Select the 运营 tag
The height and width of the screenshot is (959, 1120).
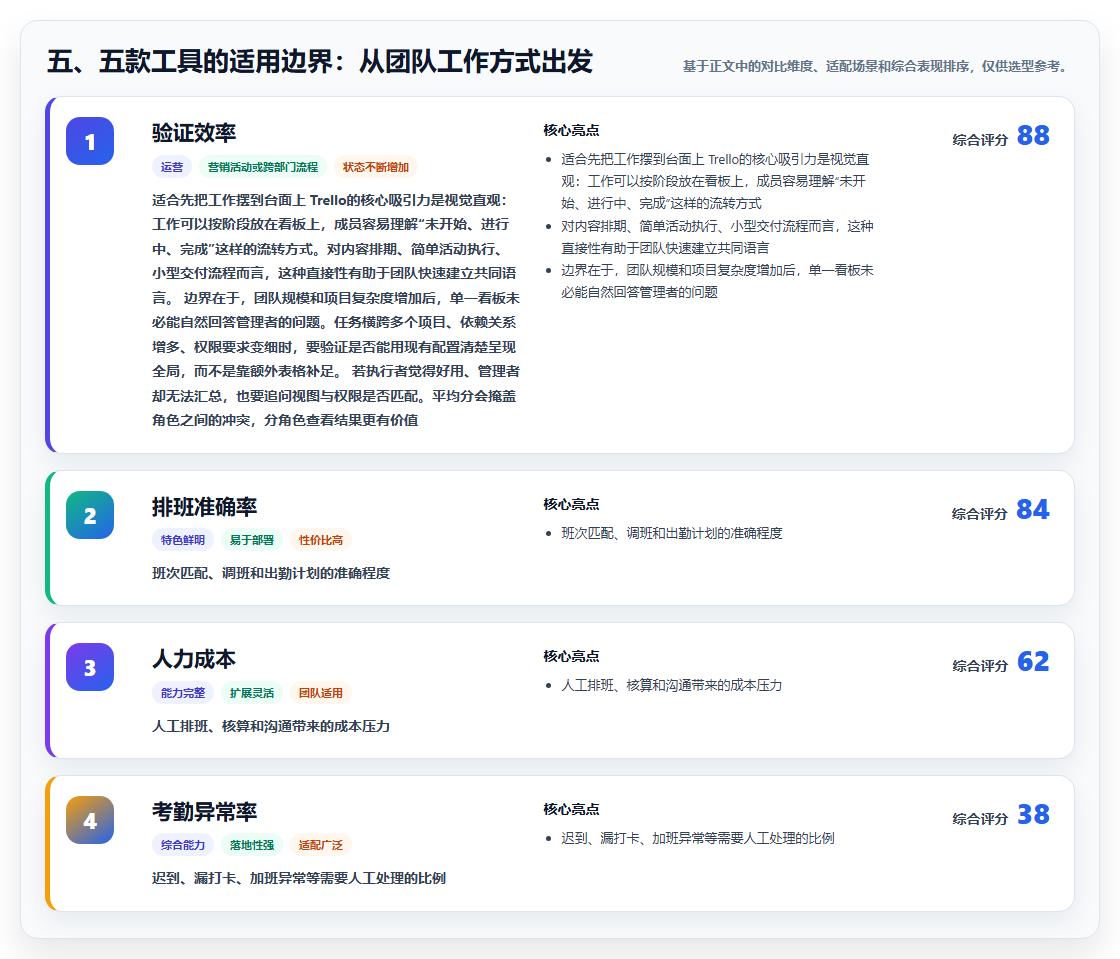tap(171, 167)
